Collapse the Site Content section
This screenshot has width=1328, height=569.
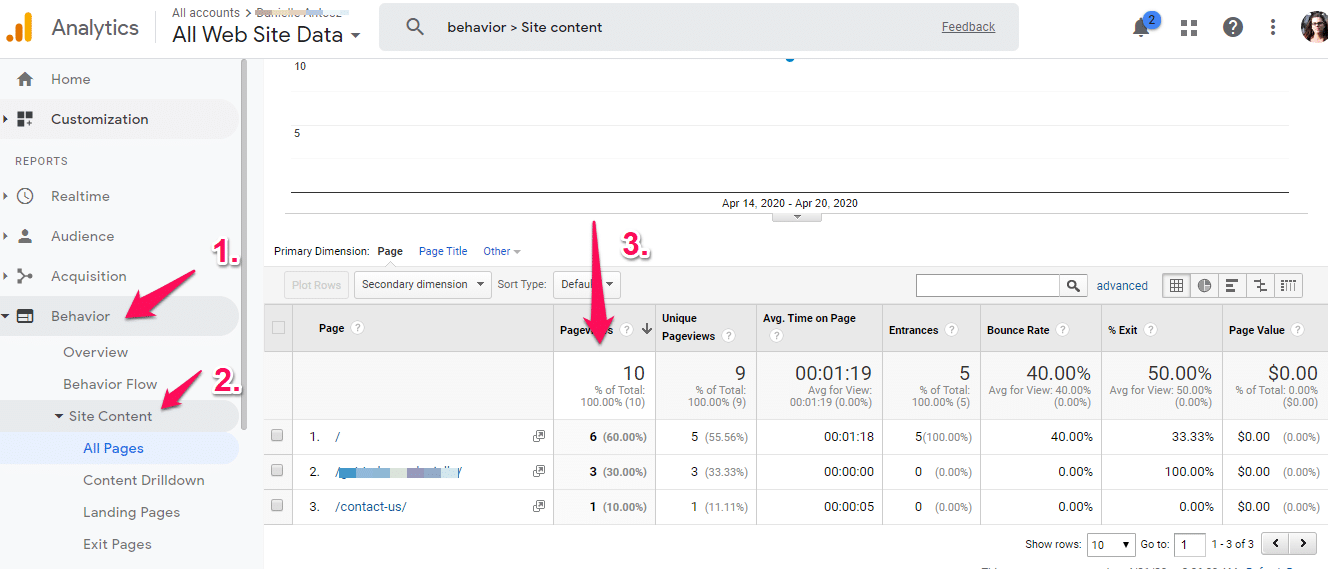(x=60, y=416)
